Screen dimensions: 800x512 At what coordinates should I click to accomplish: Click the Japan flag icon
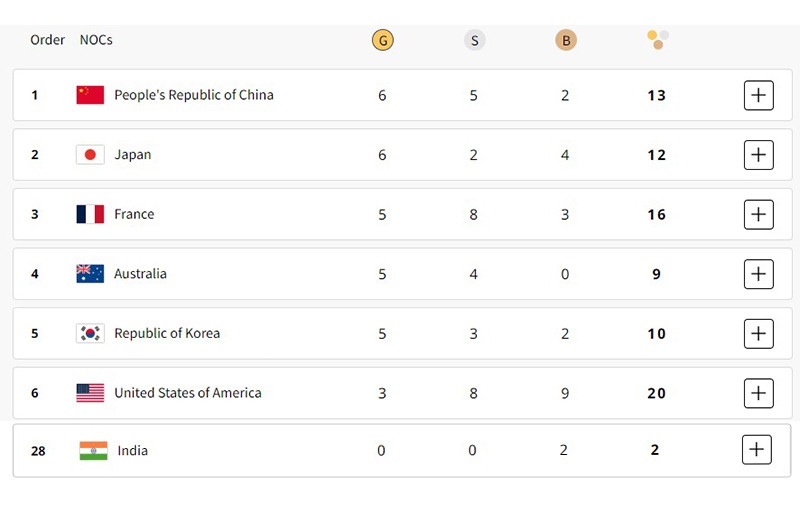[x=90, y=155]
